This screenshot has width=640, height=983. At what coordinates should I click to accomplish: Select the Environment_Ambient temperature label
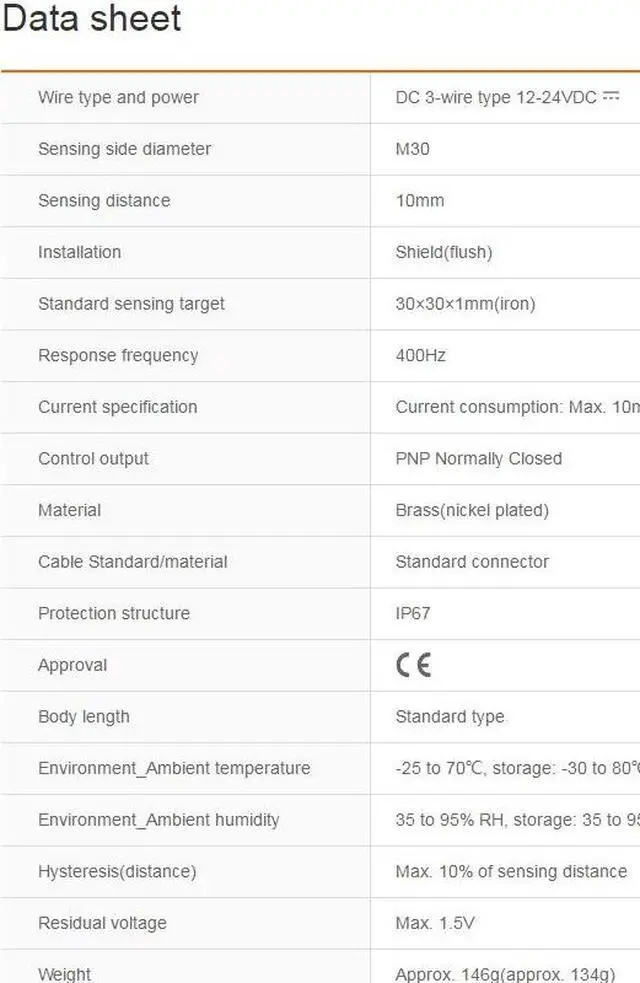174,768
